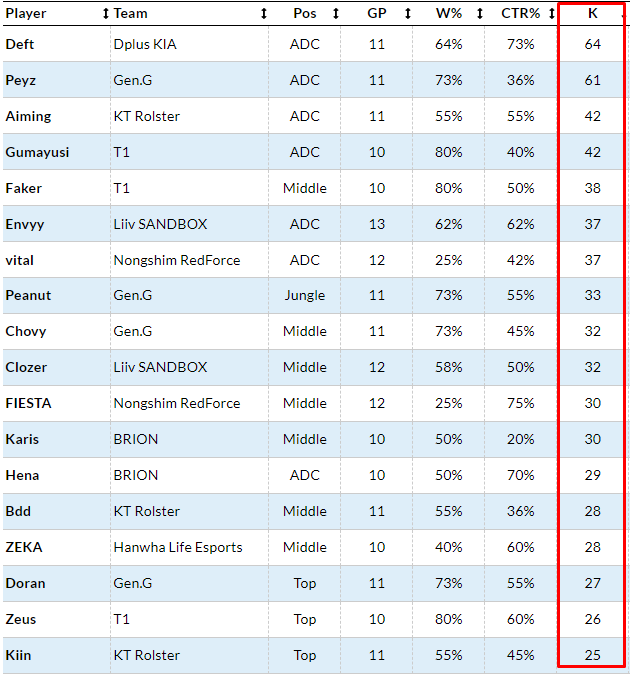This screenshot has height=674, width=630.
Task: Click the Team column sort arrow
Action: pos(264,14)
